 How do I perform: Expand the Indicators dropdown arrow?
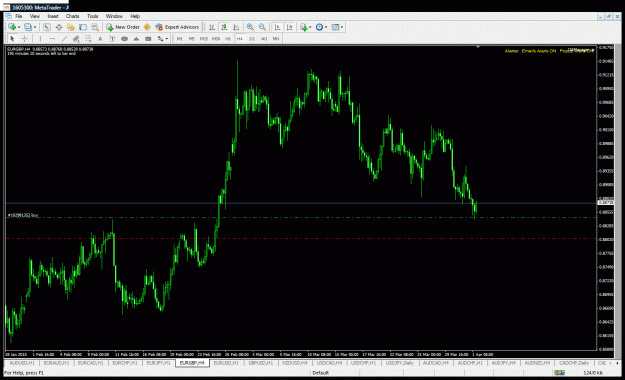[310, 27]
